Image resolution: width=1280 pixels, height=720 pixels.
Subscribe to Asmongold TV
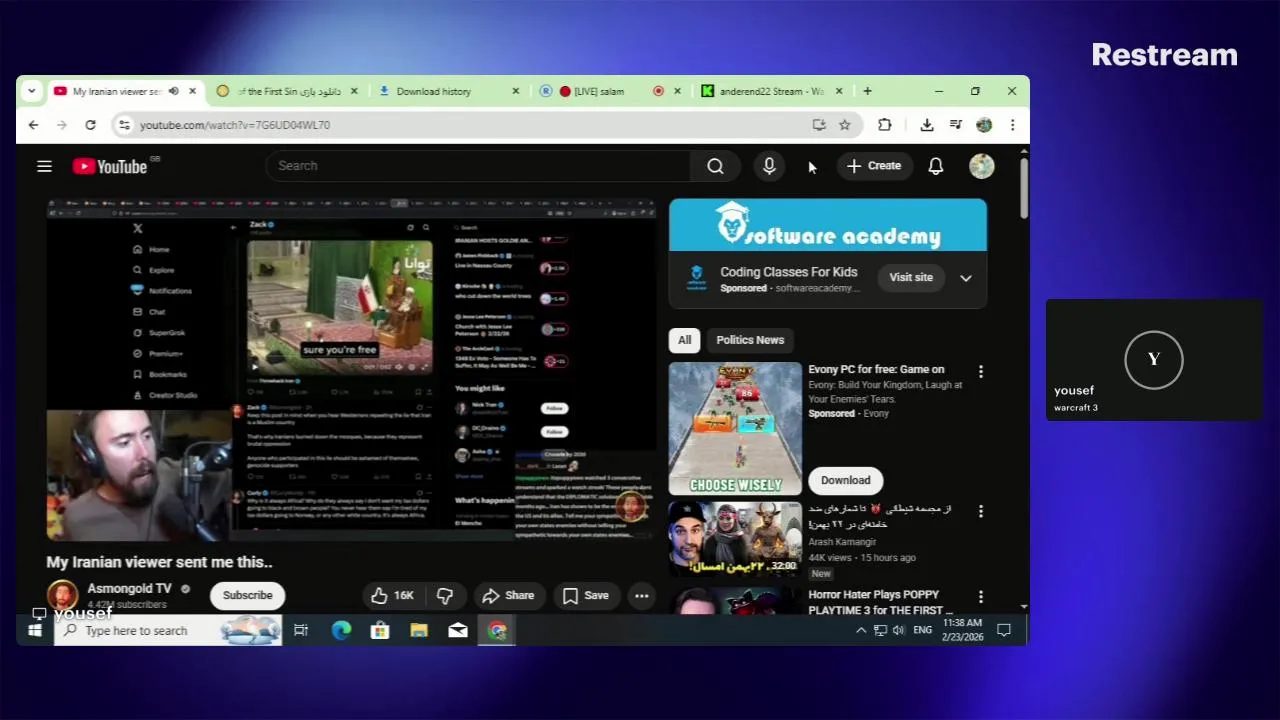point(247,596)
